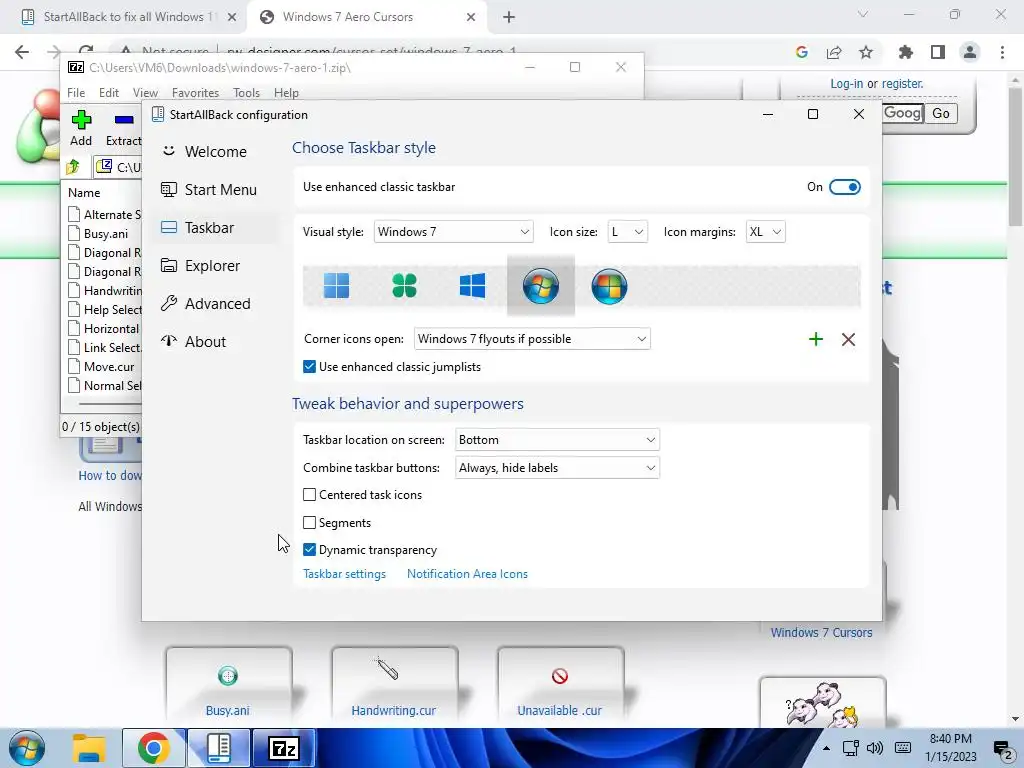Enable Centered task icons checkbox

pyautogui.click(x=310, y=495)
